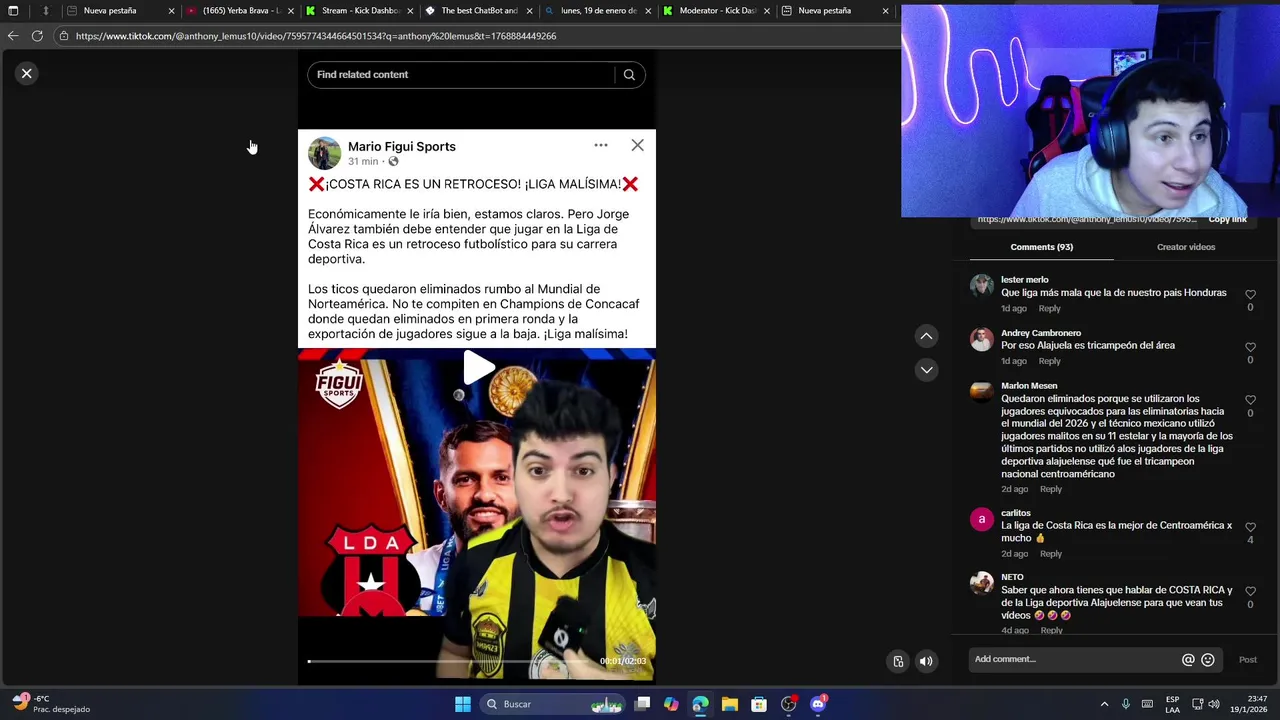Open NETO's profile avatar
1280x720 pixels.
[982, 583]
